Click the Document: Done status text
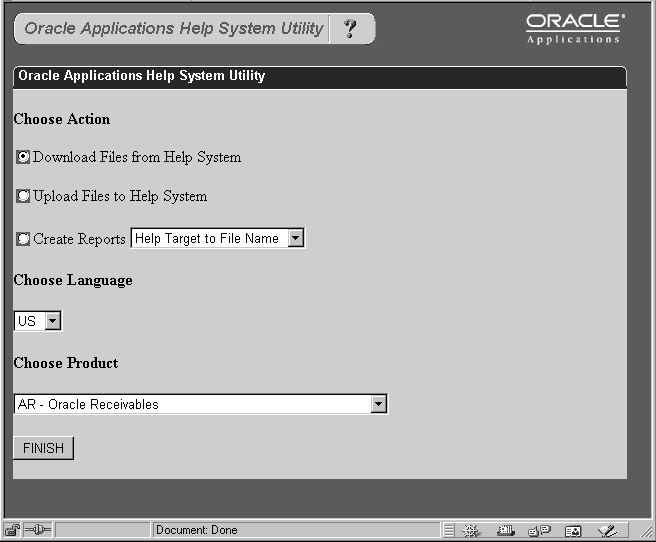 197,530
